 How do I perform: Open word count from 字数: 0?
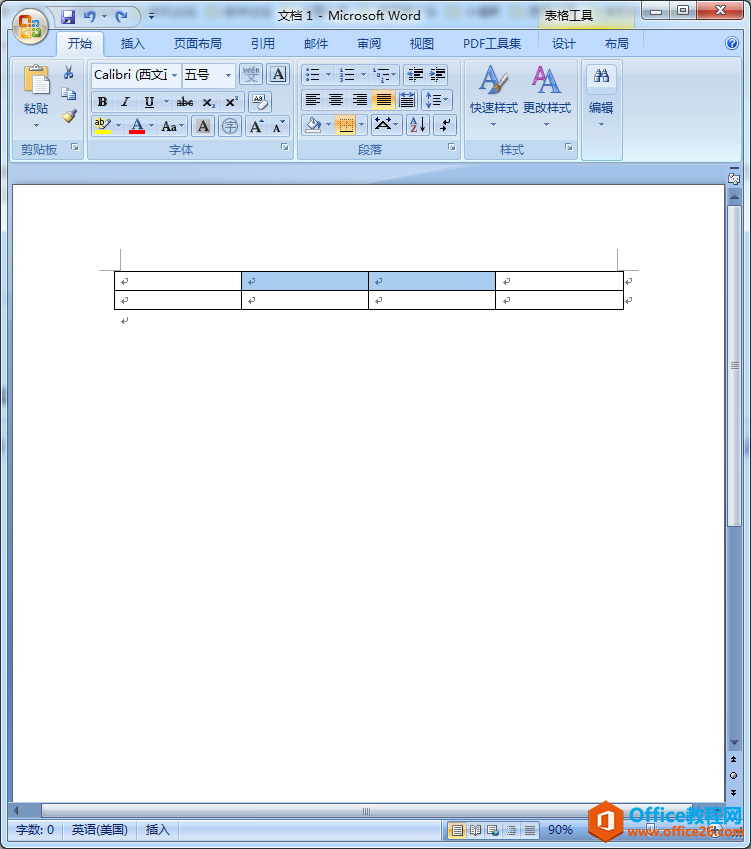(35, 830)
